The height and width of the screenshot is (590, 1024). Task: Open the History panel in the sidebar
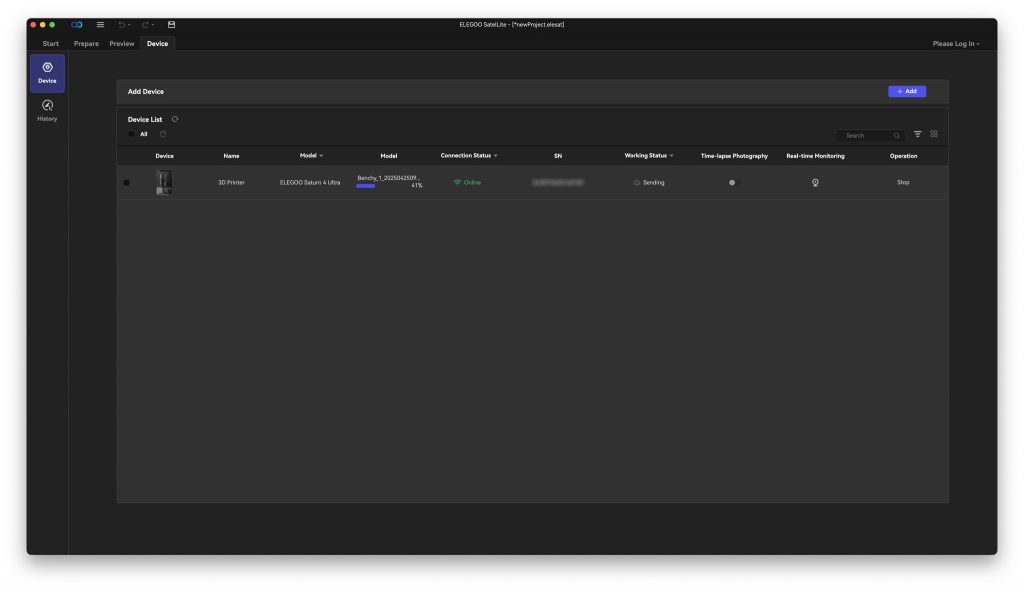click(x=47, y=110)
